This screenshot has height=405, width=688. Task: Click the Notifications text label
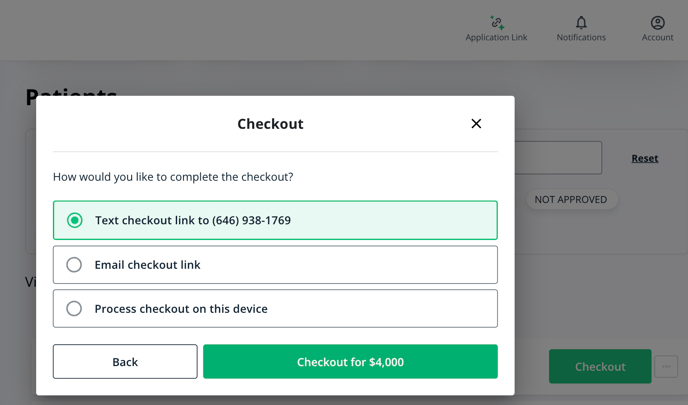click(x=581, y=38)
